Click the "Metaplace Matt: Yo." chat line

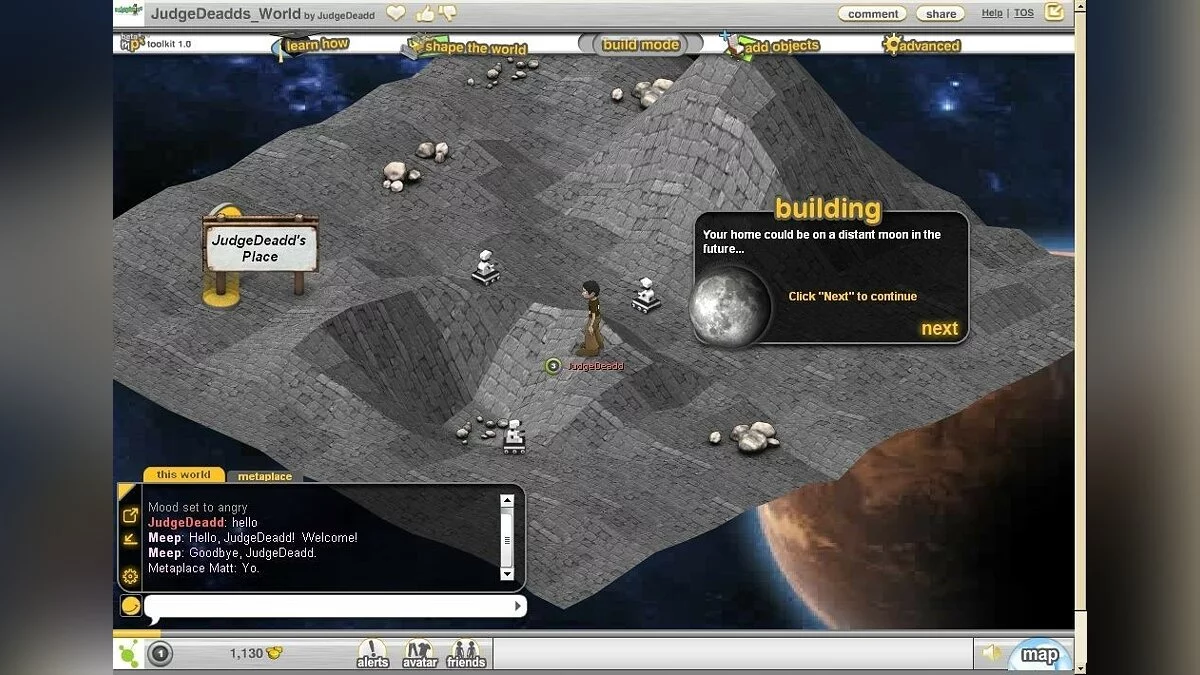click(203, 568)
